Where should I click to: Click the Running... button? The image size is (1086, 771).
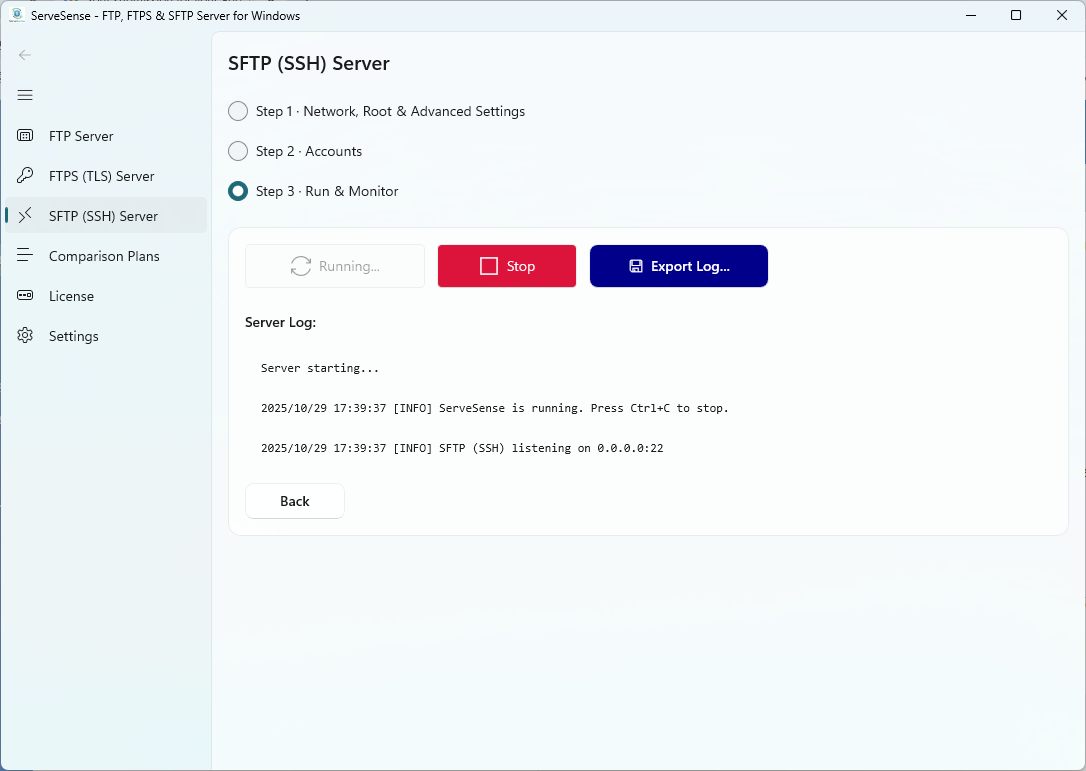click(x=335, y=266)
